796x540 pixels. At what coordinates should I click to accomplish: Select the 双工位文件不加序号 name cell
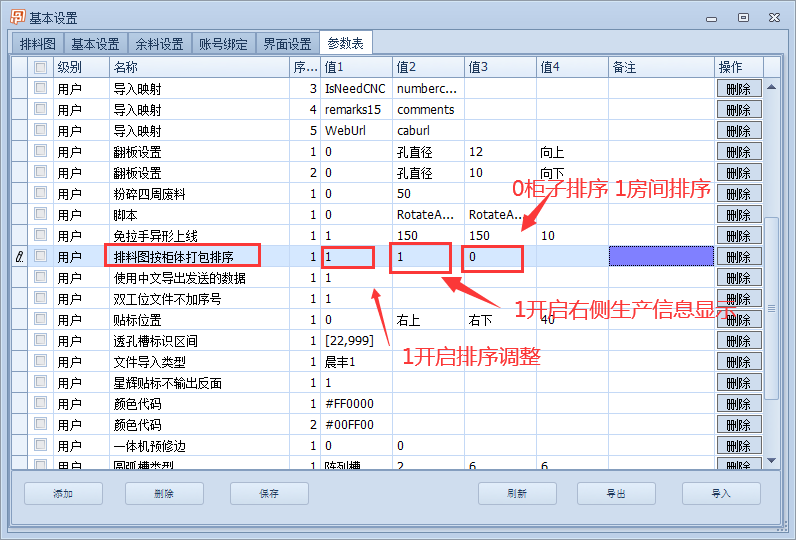[200, 299]
